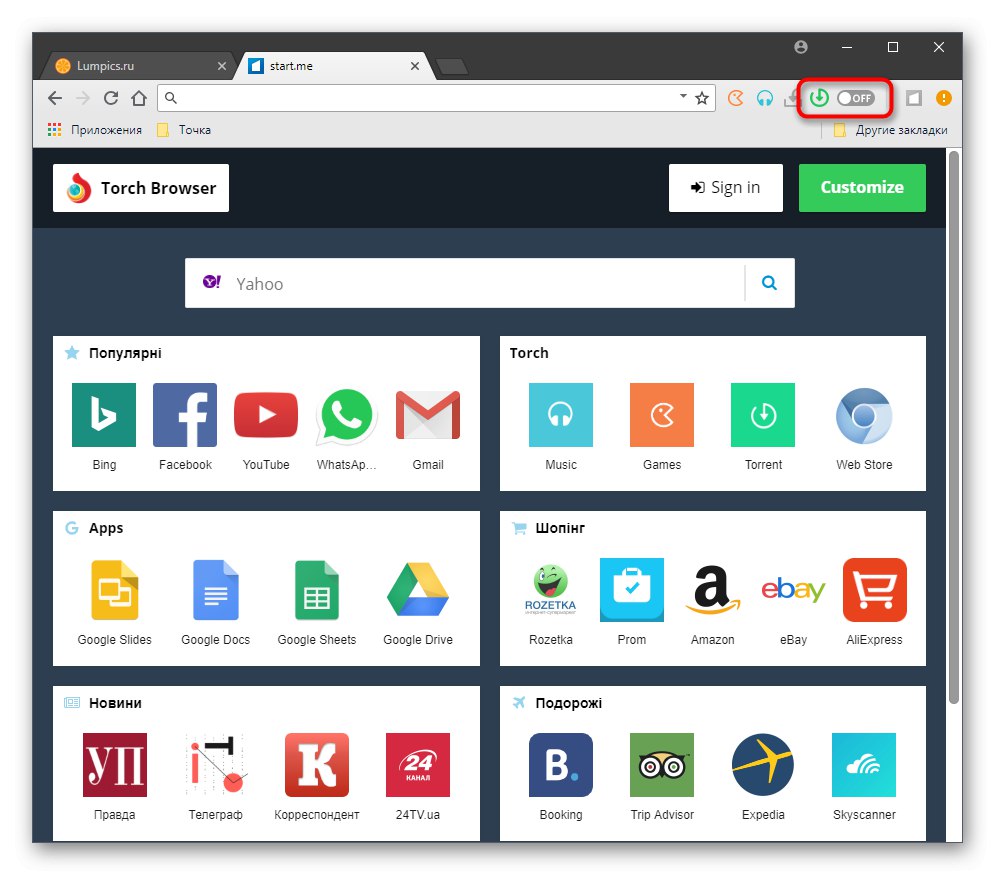
Task: Expand the address bar dropdown arrow
Action: (683, 96)
